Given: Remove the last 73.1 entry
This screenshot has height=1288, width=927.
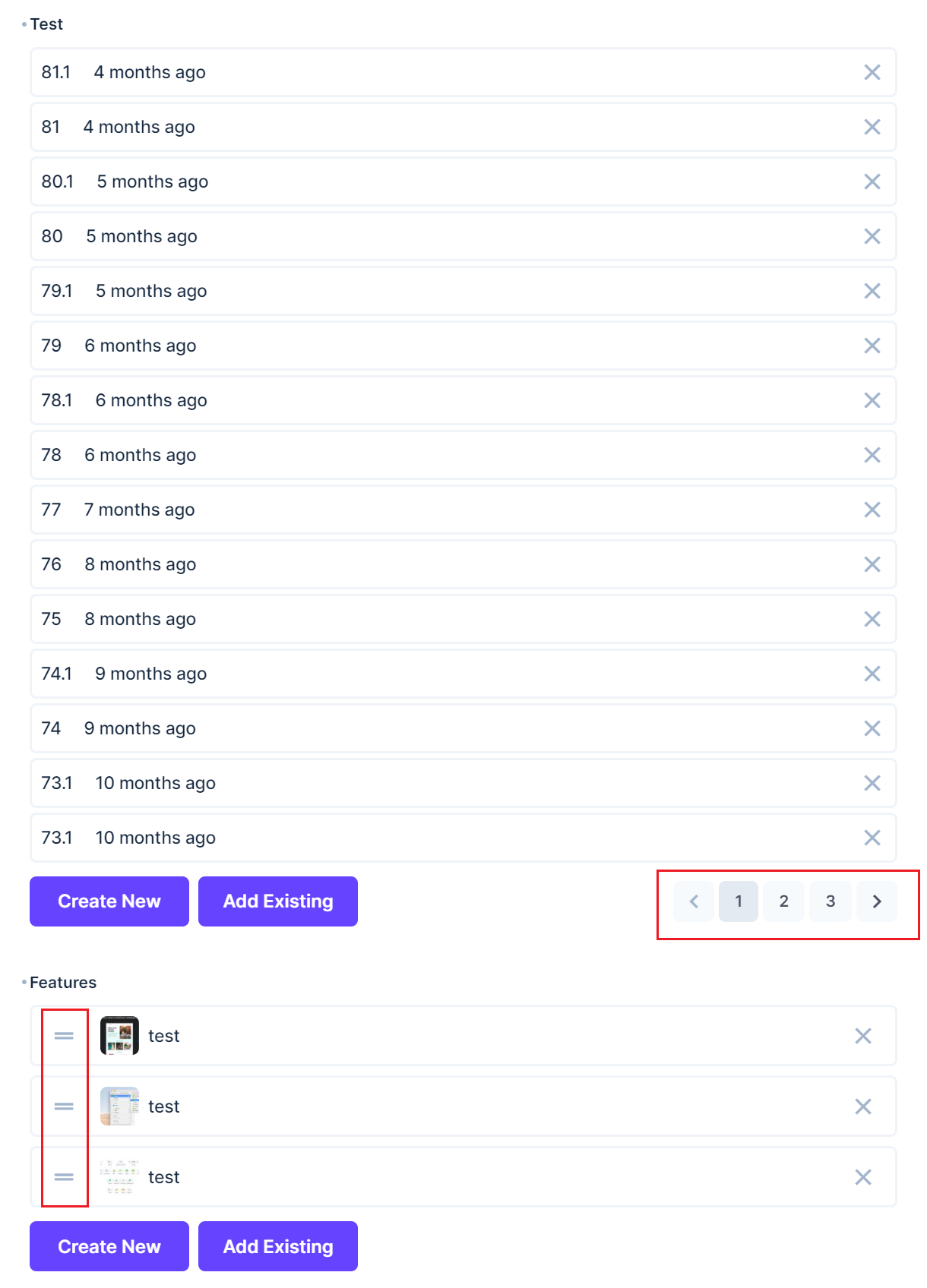Looking at the screenshot, I should (872, 838).
